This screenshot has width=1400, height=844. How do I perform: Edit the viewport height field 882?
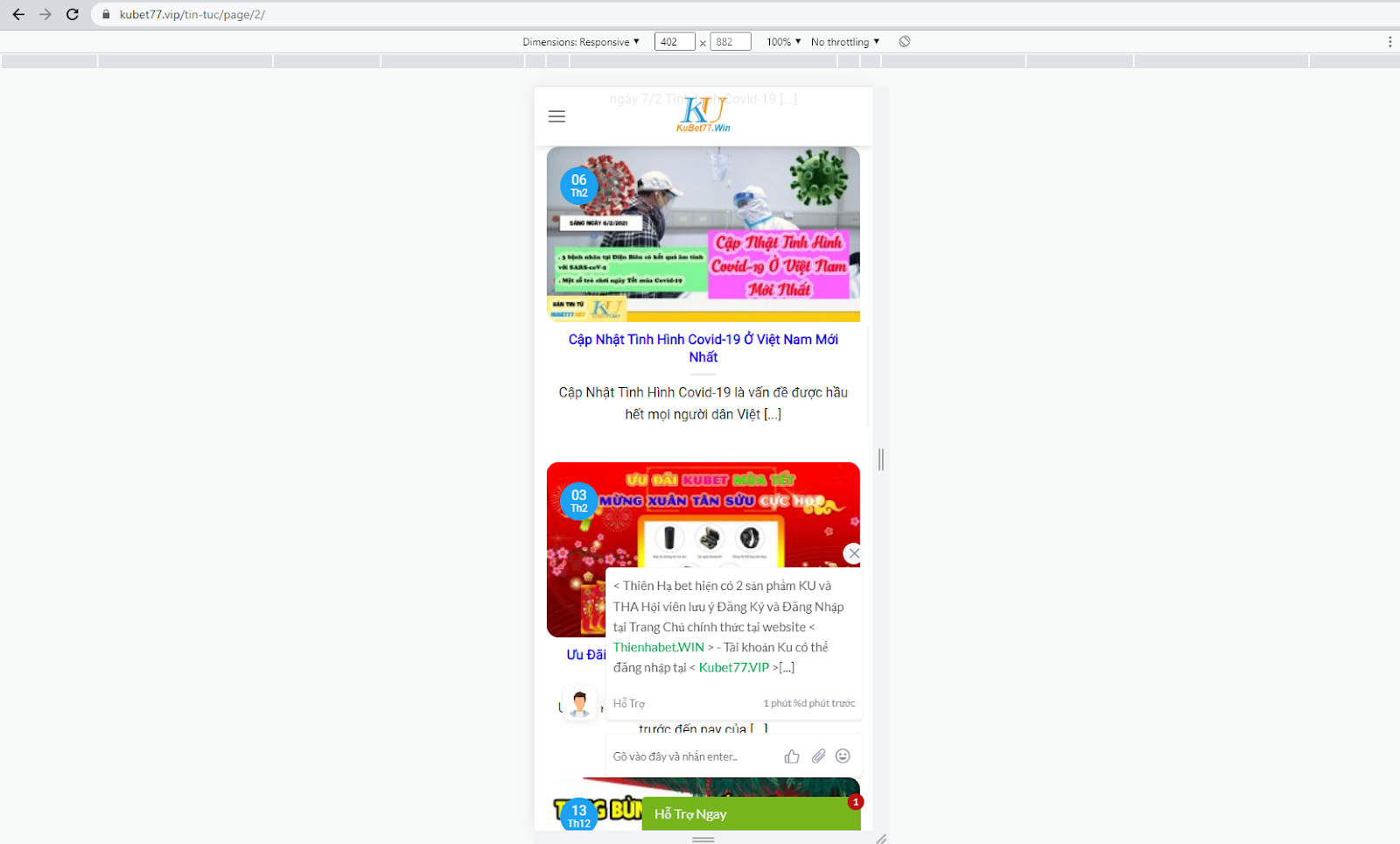[x=731, y=42]
